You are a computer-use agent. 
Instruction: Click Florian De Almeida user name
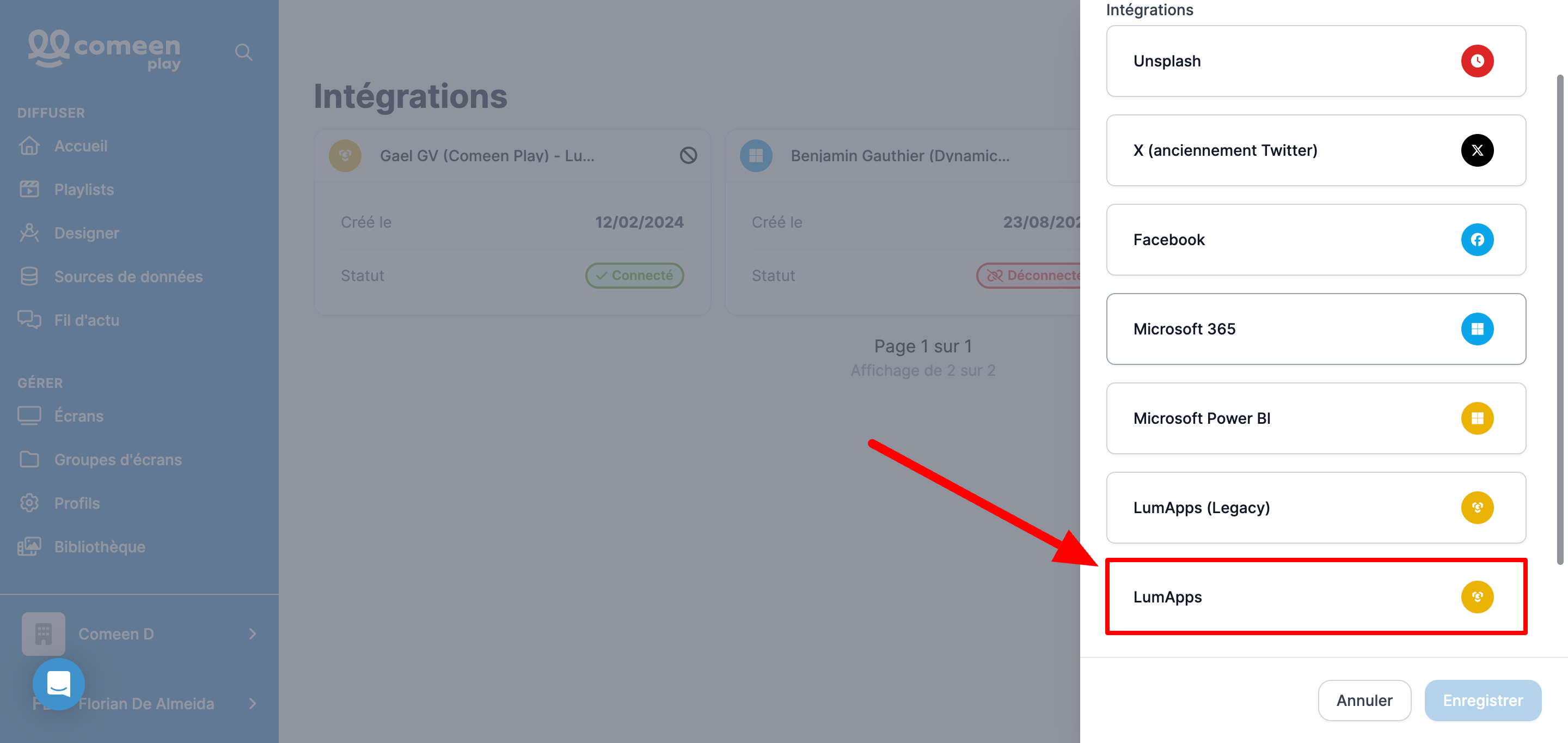(x=146, y=704)
